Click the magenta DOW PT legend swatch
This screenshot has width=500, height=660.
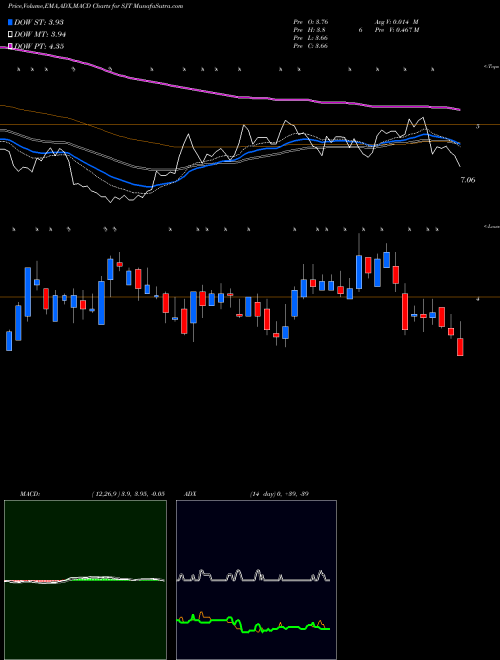[11, 46]
